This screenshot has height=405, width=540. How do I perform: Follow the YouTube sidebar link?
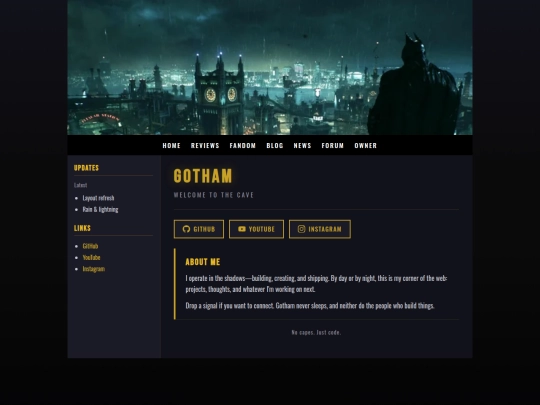pos(91,258)
